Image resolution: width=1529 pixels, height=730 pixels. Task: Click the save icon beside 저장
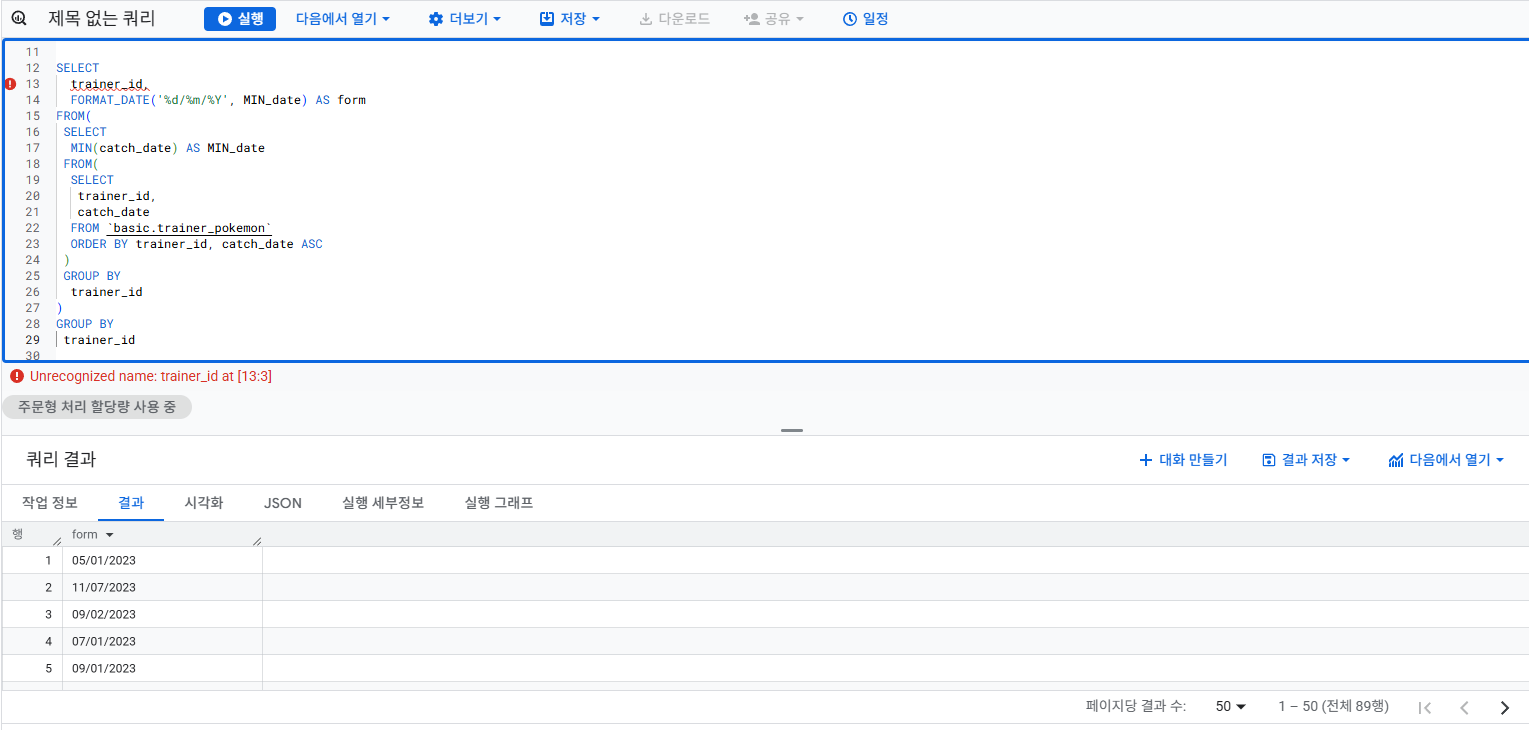tap(547, 19)
